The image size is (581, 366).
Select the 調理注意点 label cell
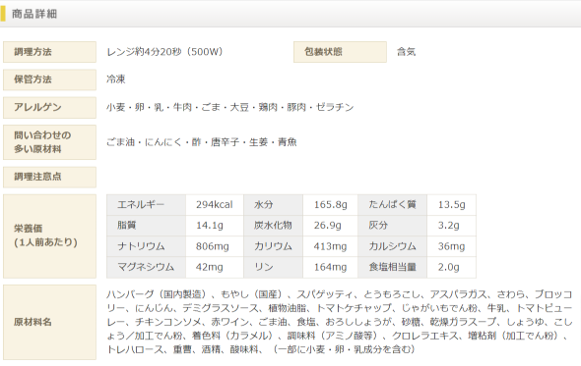[x=50, y=177]
